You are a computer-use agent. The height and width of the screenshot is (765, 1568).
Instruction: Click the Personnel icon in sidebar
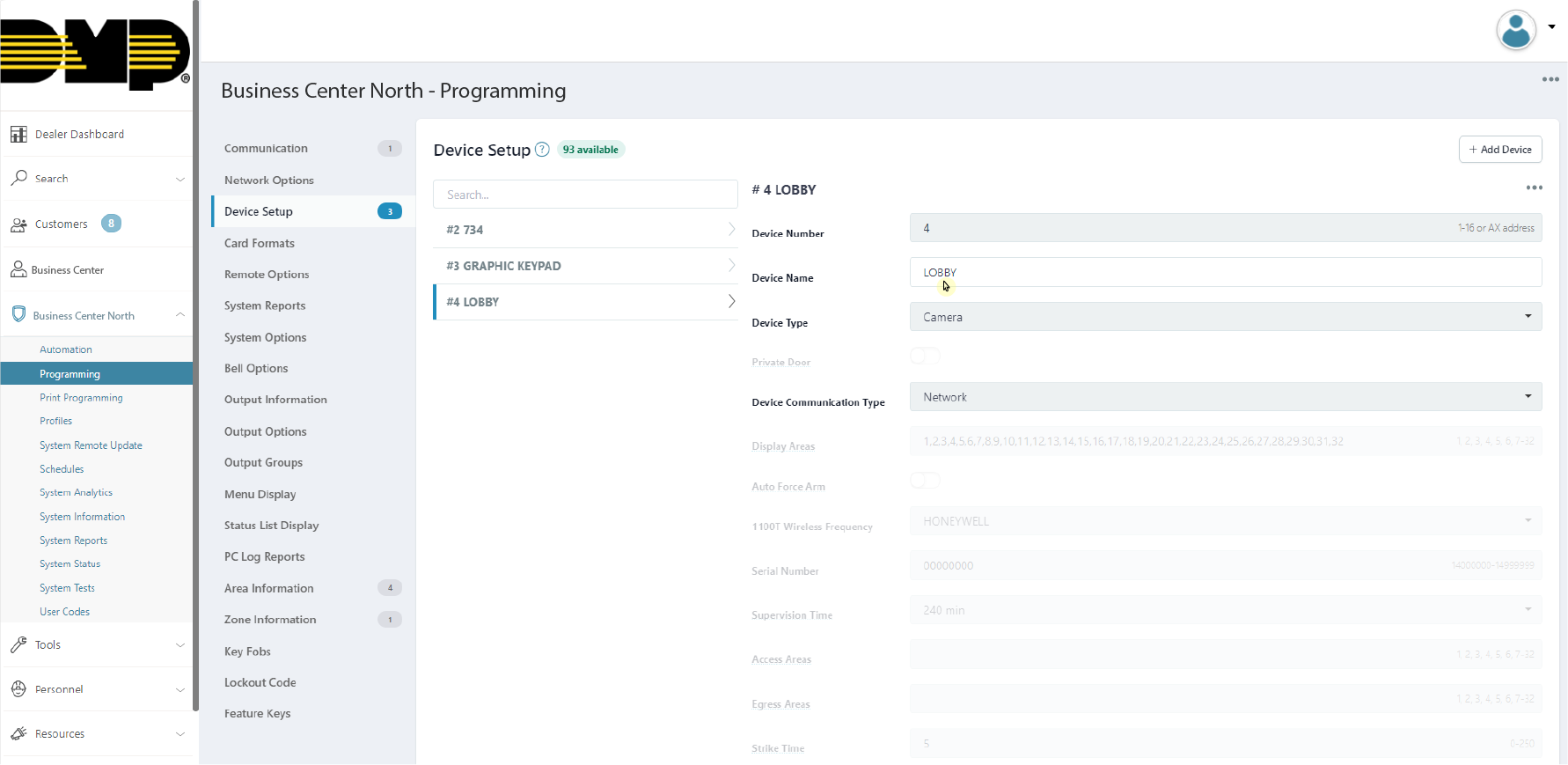click(x=18, y=689)
